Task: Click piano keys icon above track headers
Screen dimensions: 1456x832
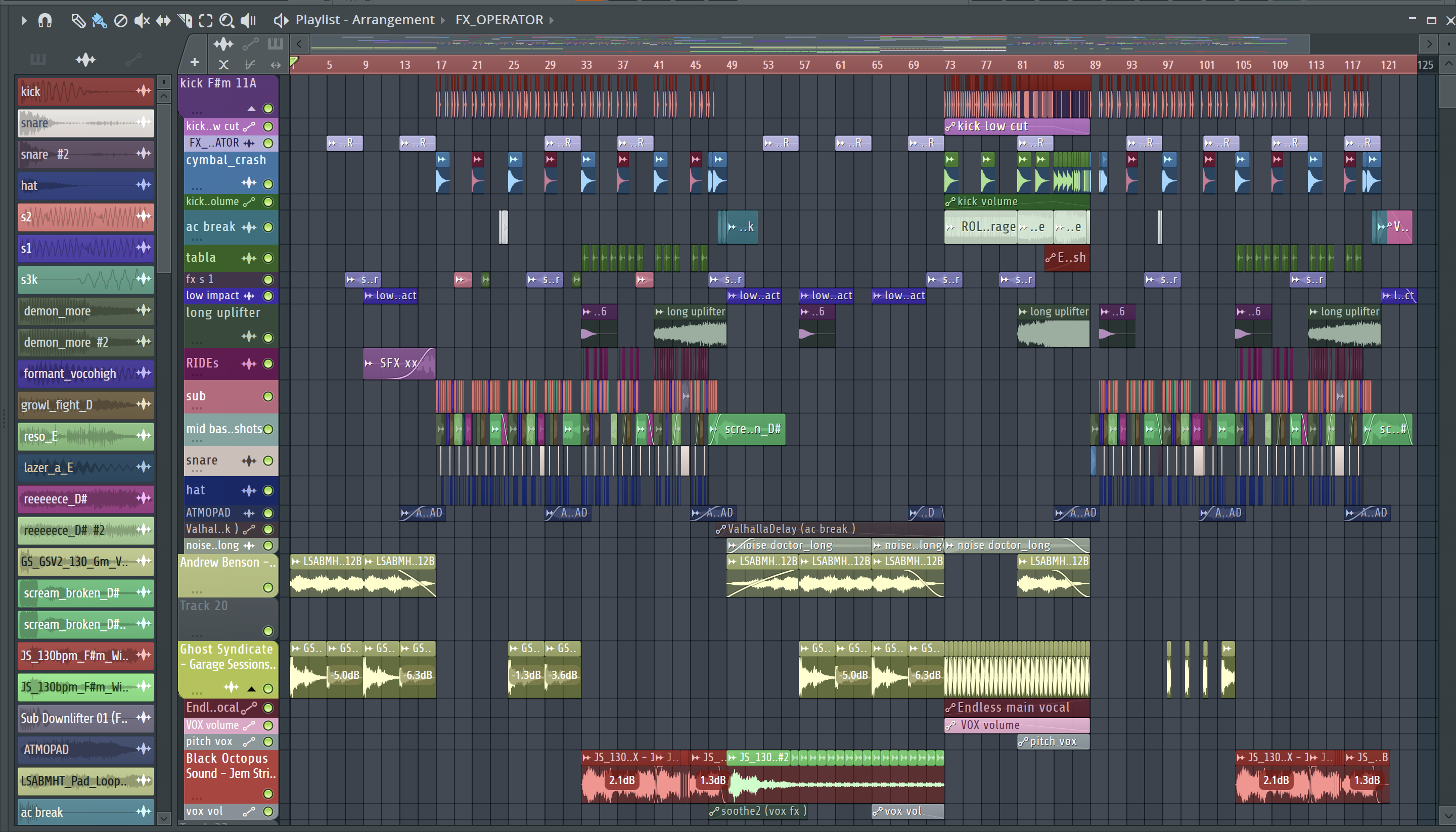Action: (x=276, y=44)
